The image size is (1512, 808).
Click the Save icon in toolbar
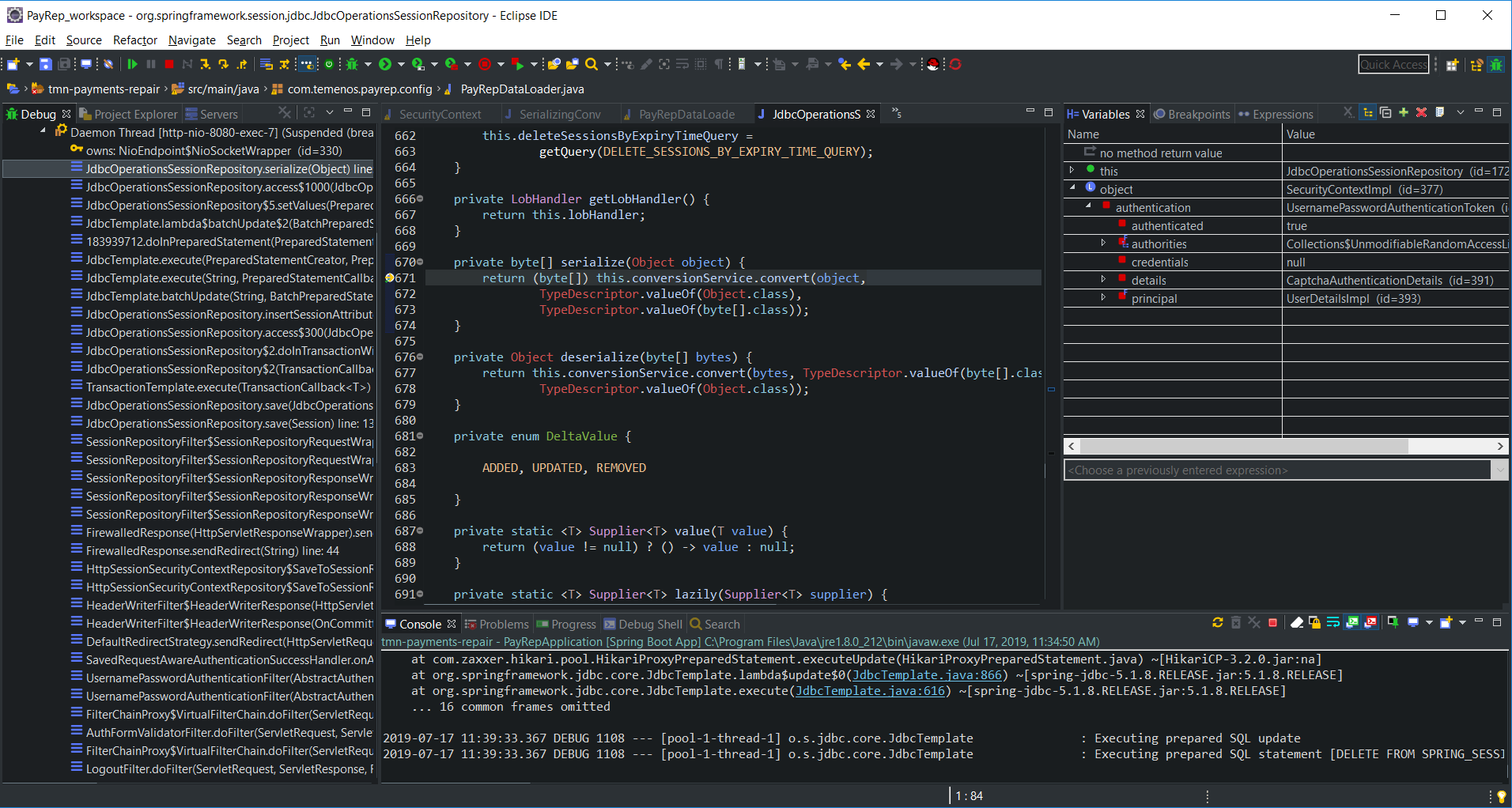[46, 65]
